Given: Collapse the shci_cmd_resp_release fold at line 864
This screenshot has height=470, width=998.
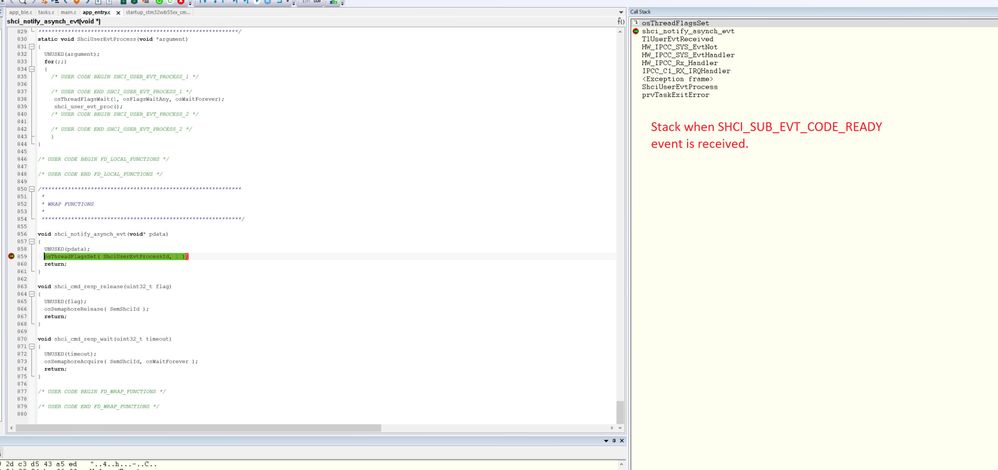Looking at the screenshot, I should (x=31, y=294).
